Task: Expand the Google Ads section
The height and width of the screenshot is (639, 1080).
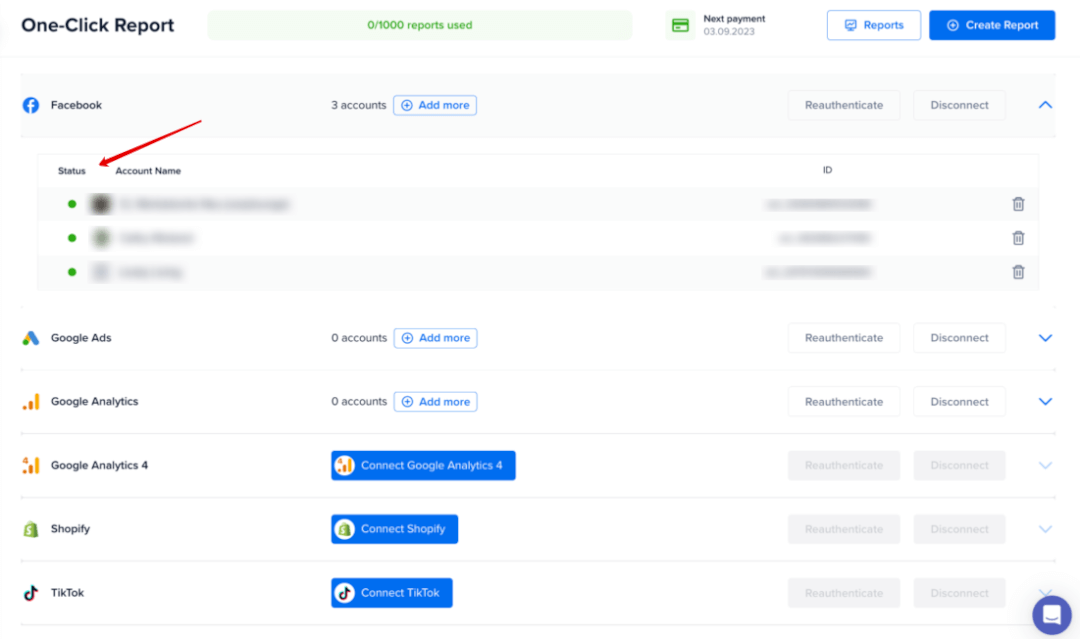Action: pos(1045,338)
